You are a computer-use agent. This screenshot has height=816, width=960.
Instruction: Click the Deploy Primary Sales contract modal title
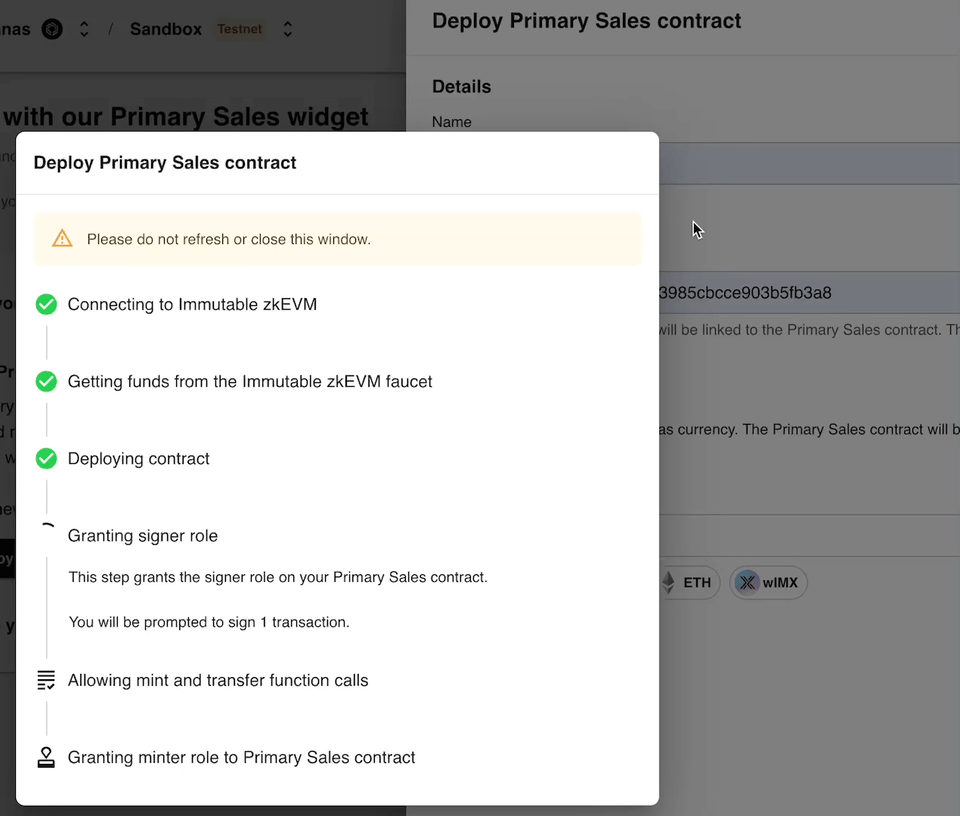(165, 162)
